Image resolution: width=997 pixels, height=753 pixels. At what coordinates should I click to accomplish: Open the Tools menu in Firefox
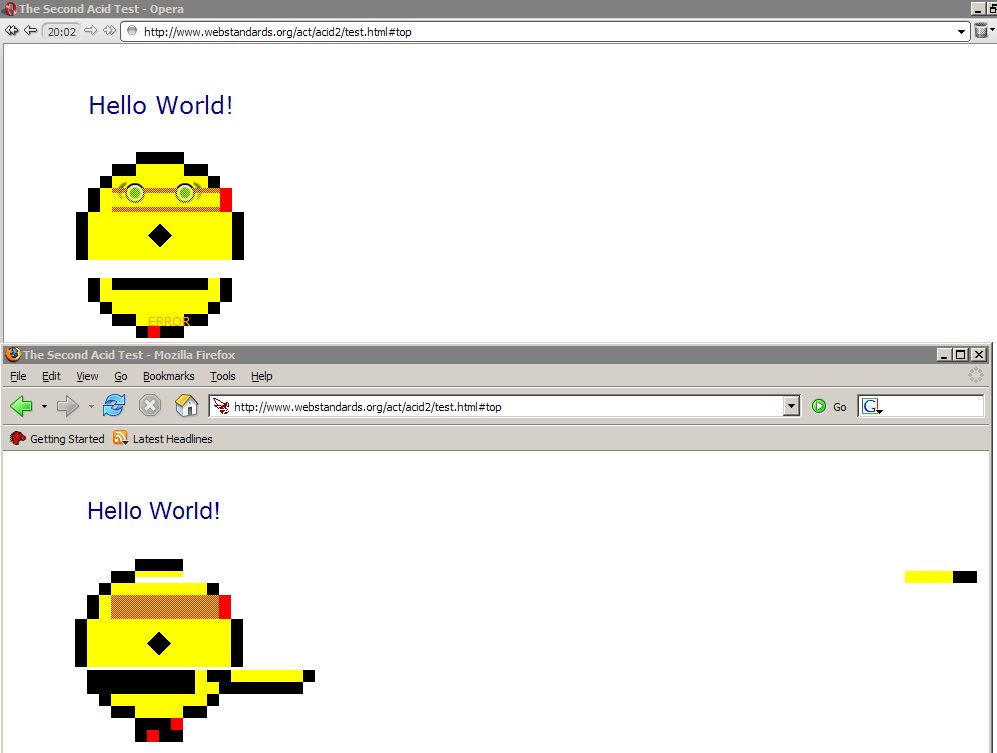click(x=223, y=376)
